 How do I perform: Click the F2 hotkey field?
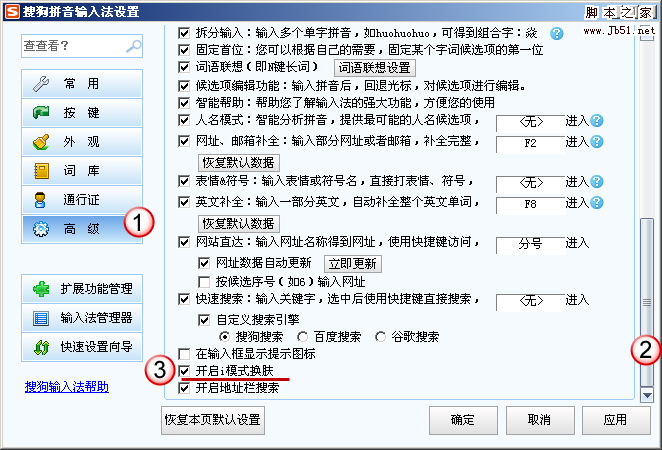point(531,144)
